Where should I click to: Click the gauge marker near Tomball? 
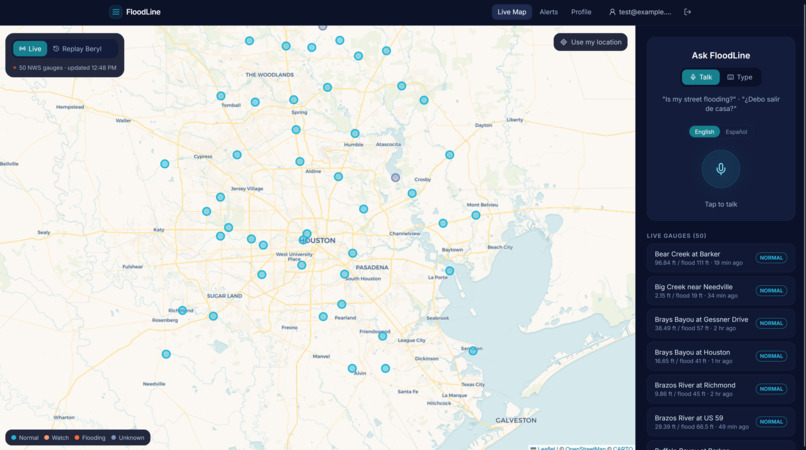221,96
